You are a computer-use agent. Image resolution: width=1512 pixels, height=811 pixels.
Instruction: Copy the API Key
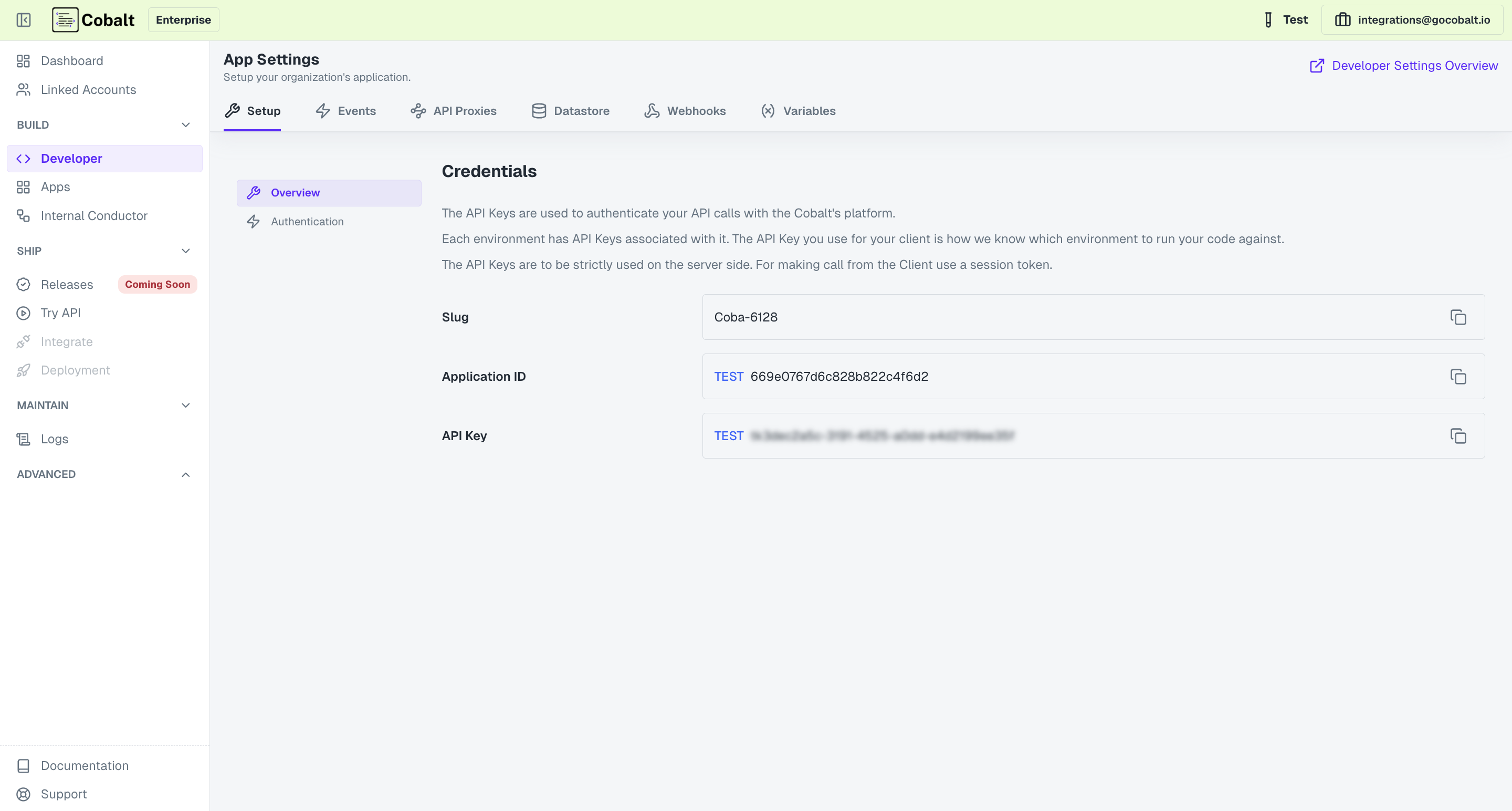(x=1458, y=436)
